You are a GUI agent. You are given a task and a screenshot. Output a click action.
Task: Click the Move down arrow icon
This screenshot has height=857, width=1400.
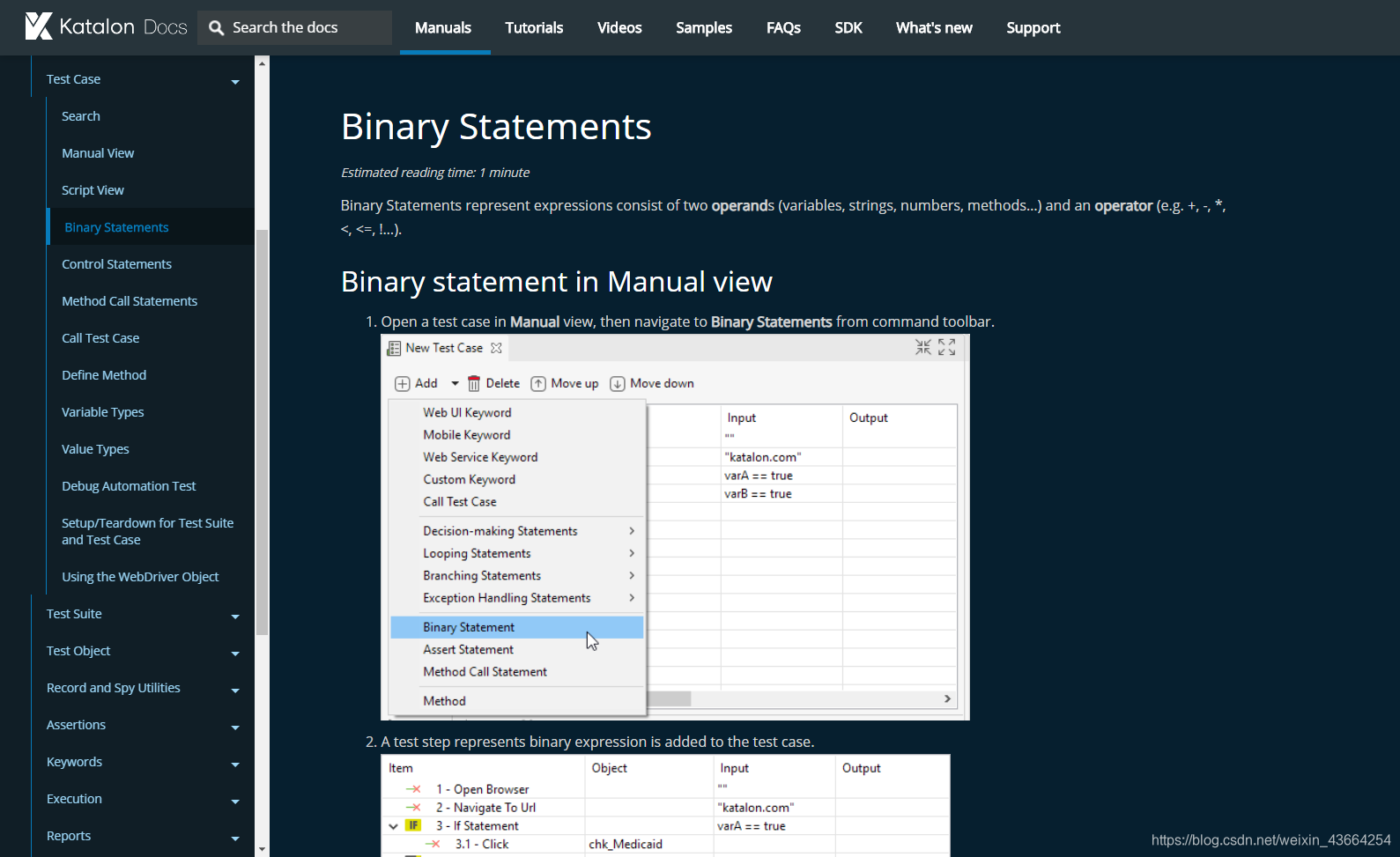[618, 384]
